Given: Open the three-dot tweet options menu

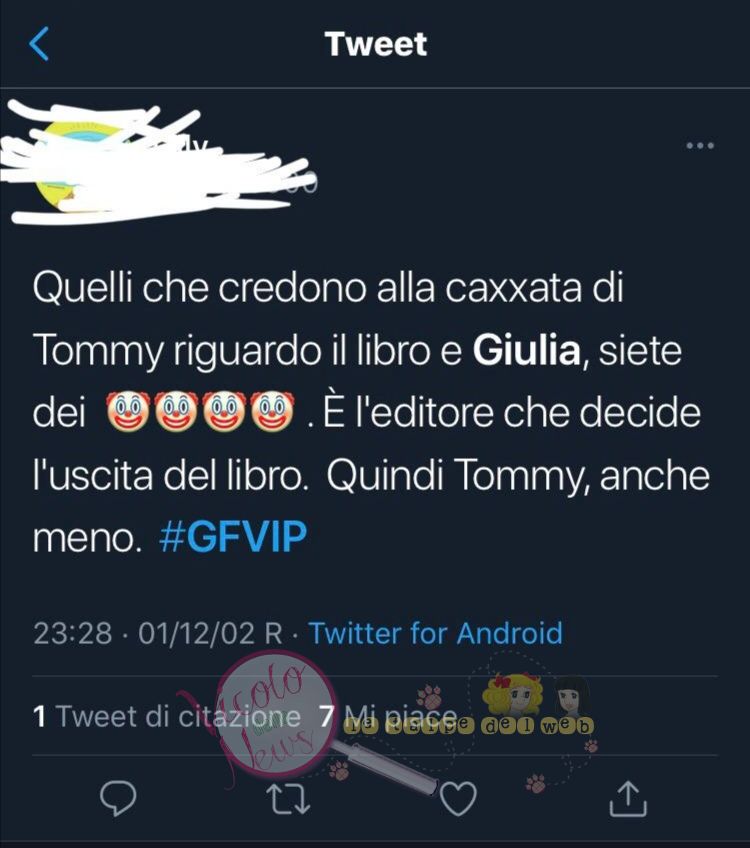Looking at the screenshot, I should [700, 145].
